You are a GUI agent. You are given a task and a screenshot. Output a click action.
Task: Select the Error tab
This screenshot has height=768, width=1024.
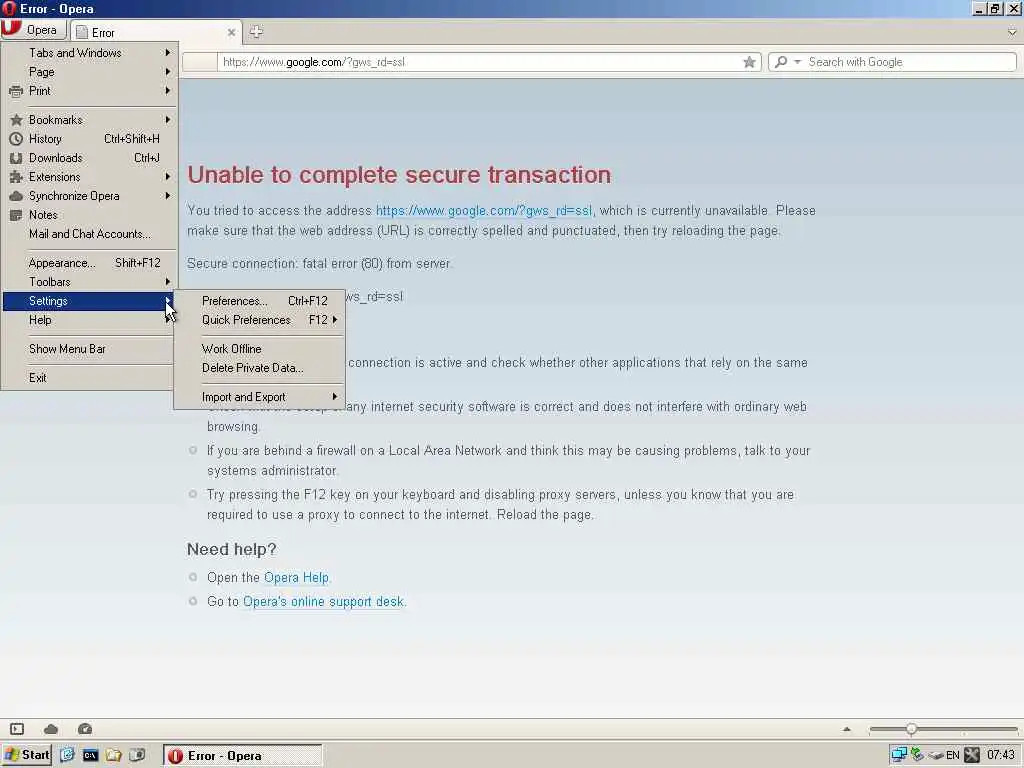[x=155, y=32]
